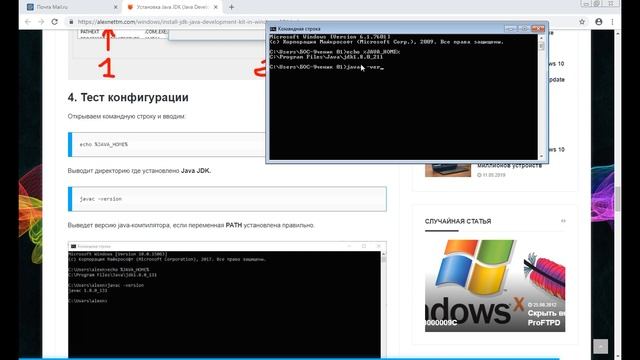
Task: Click command prompt scrollbar up arrow
Action: click(542, 38)
